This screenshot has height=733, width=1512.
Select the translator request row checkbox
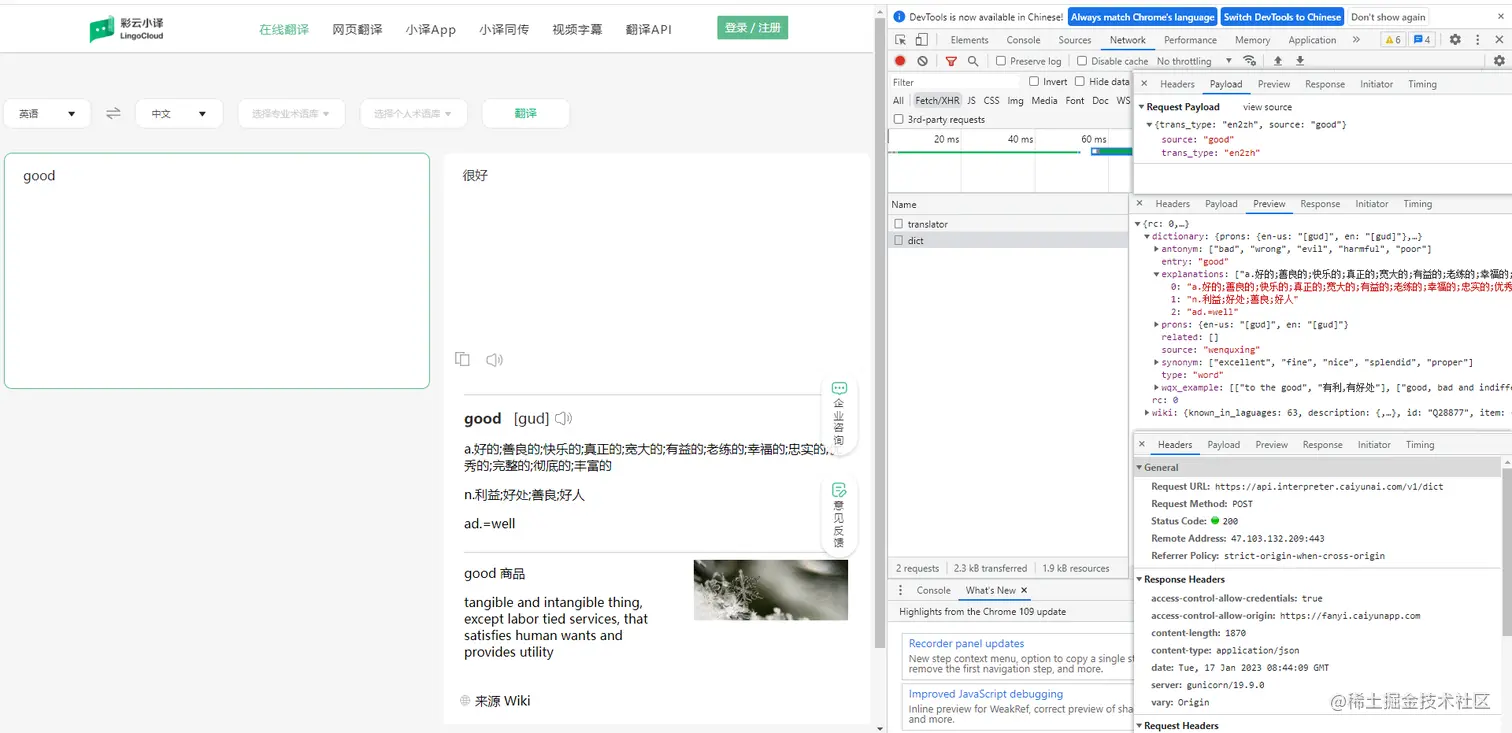[x=899, y=224]
